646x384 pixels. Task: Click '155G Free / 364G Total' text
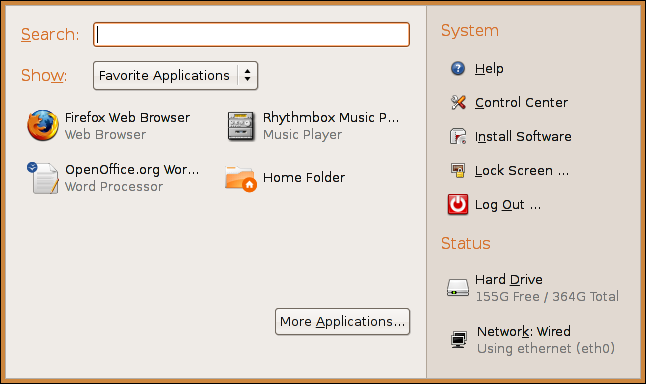coord(547,296)
